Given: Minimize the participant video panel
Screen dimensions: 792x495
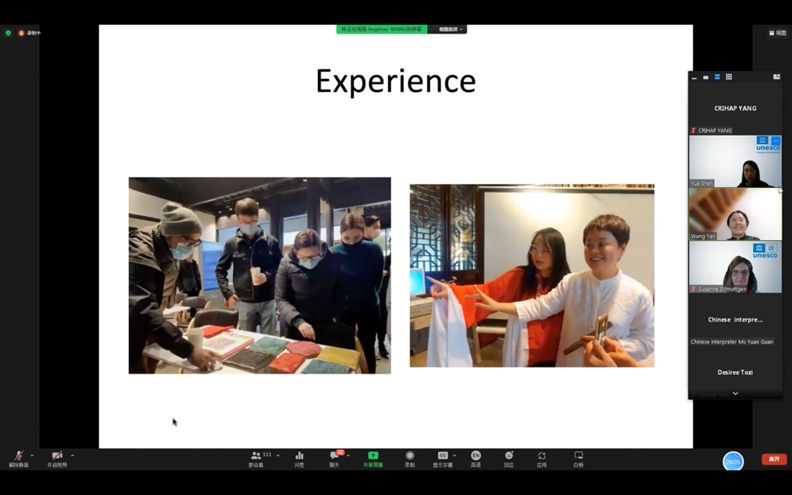Looking at the screenshot, I should pos(695,77).
